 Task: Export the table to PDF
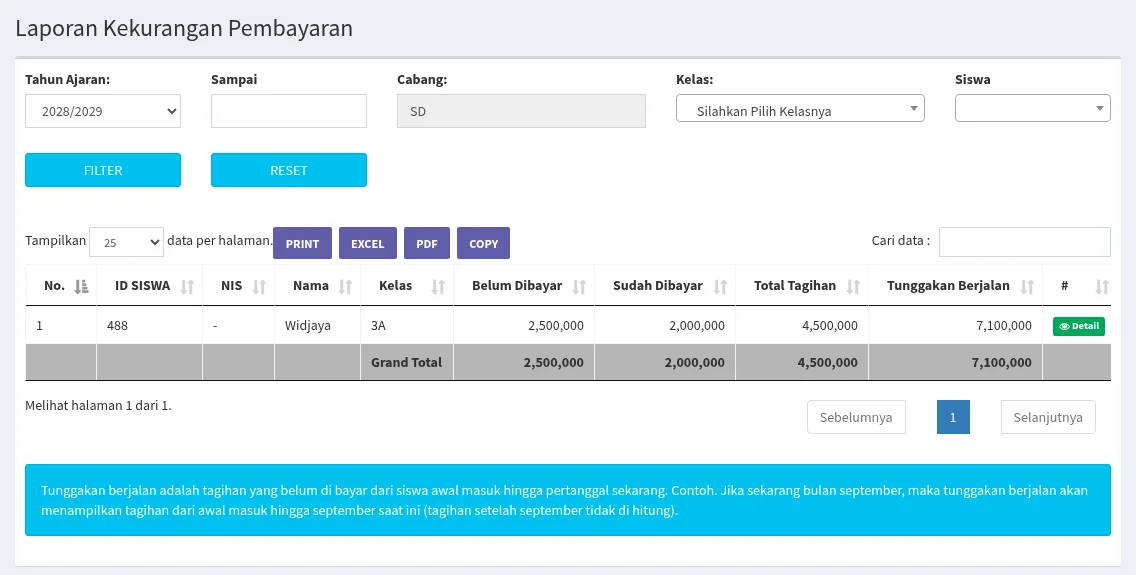427,243
